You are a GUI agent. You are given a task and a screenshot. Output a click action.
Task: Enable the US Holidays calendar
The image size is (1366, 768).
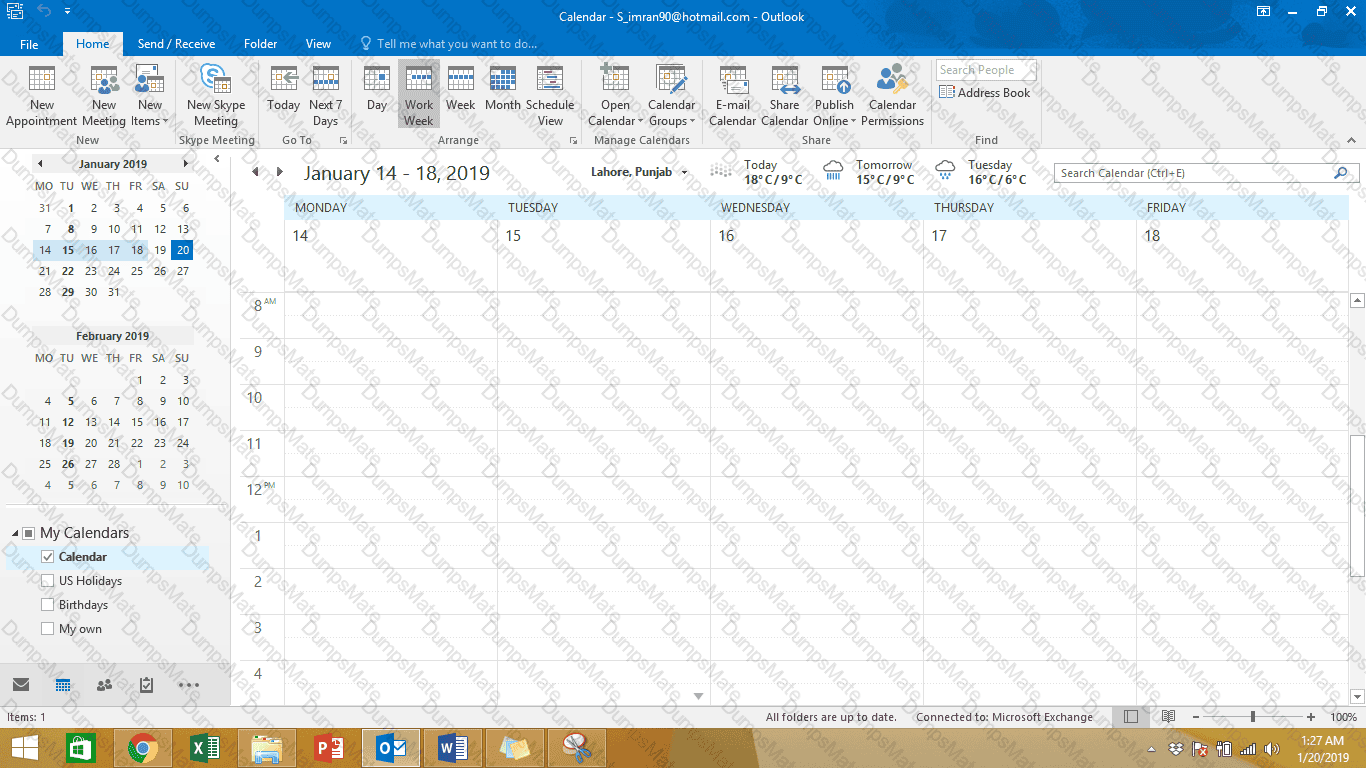pyautogui.click(x=47, y=581)
